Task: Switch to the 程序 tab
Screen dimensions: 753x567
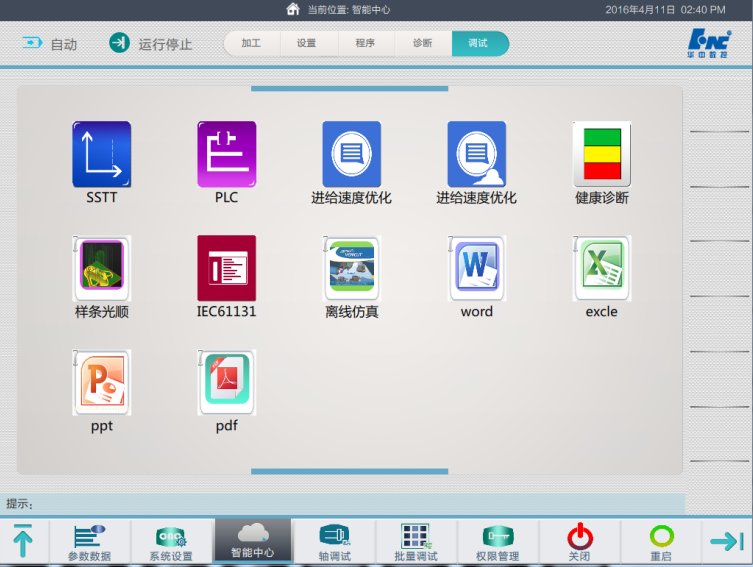Action: click(x=364, y=44)
